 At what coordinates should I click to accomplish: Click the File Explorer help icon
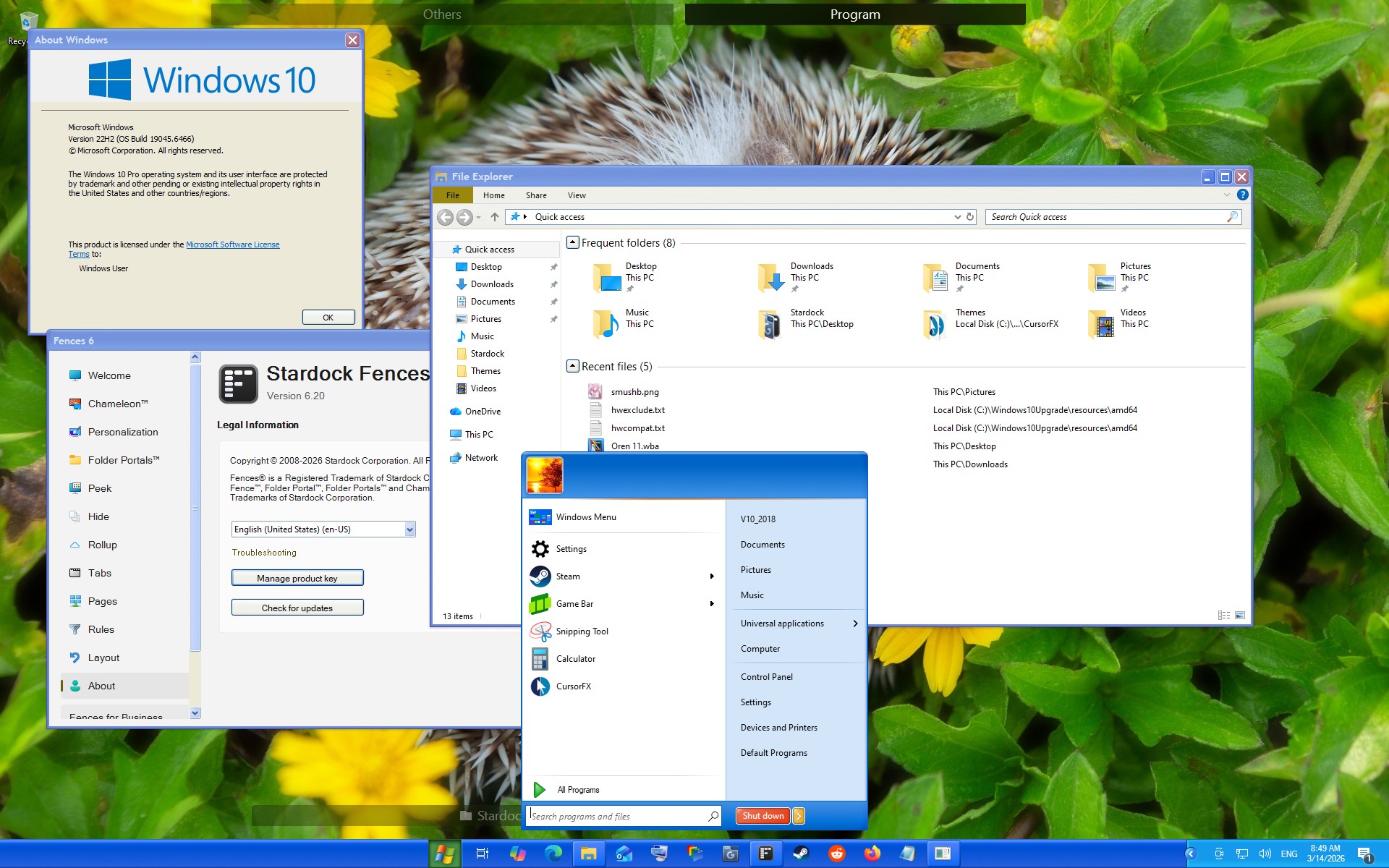click(1242, 195)
